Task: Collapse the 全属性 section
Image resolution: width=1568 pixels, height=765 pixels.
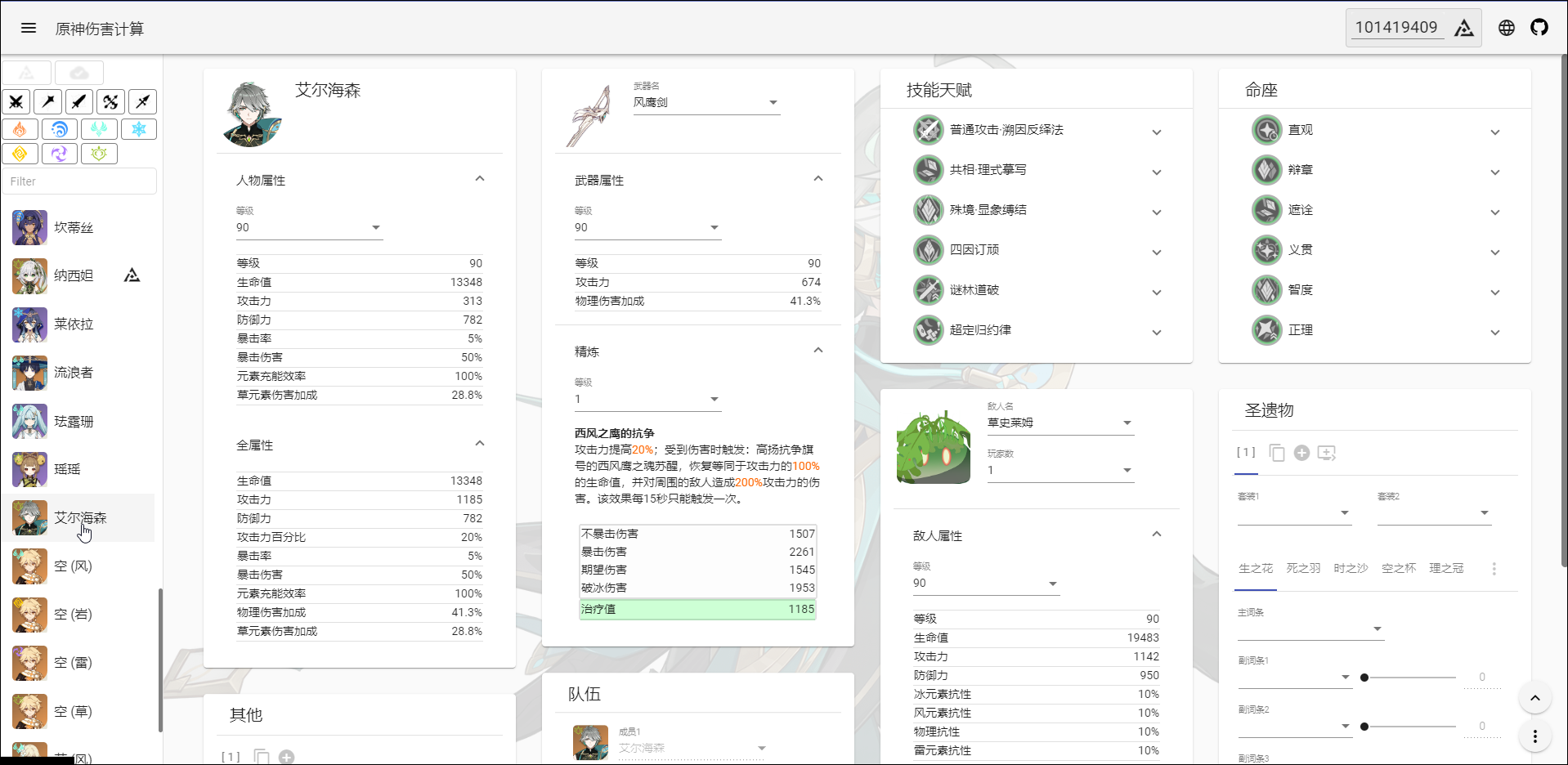Action: pos(480,444)
